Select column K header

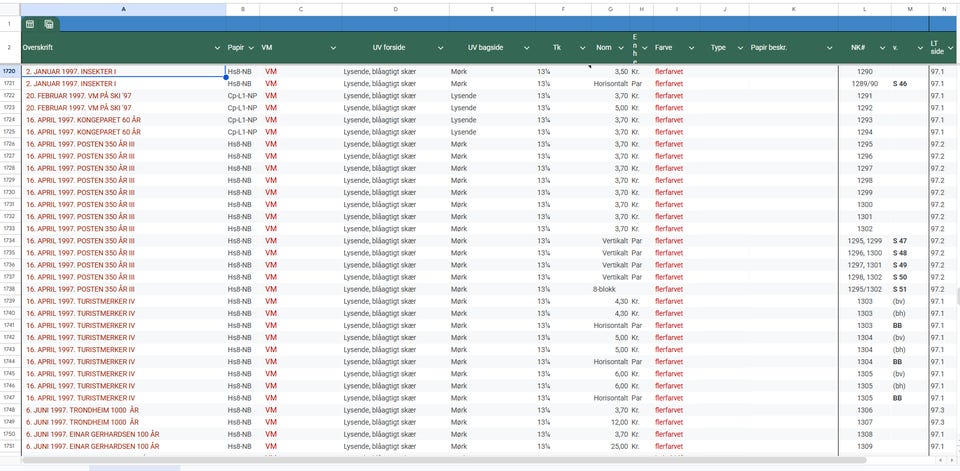(793, 8)
